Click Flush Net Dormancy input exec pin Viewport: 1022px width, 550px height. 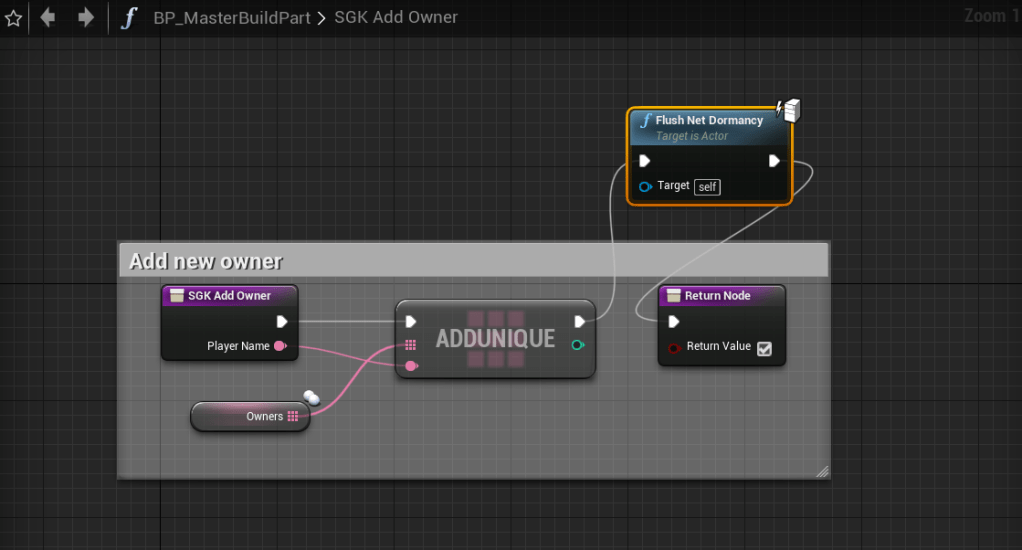coord(644,161)
